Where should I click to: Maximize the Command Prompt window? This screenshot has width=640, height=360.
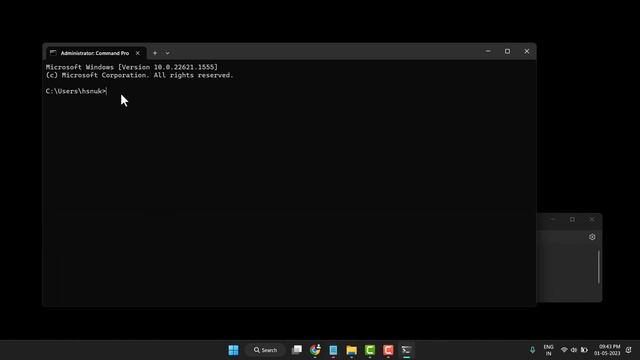coord(507,51)
